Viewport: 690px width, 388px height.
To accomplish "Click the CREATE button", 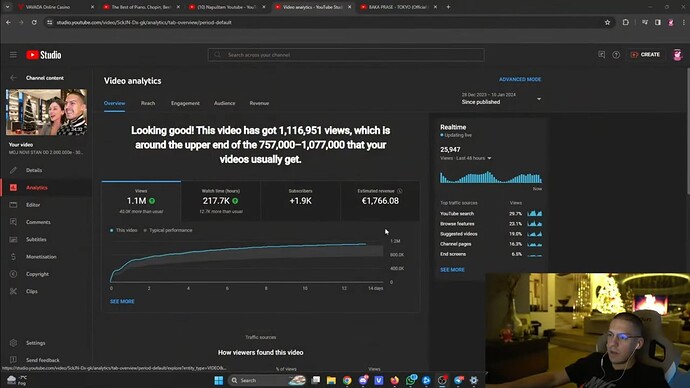I will pyautogui.click(x=645, y=55).
